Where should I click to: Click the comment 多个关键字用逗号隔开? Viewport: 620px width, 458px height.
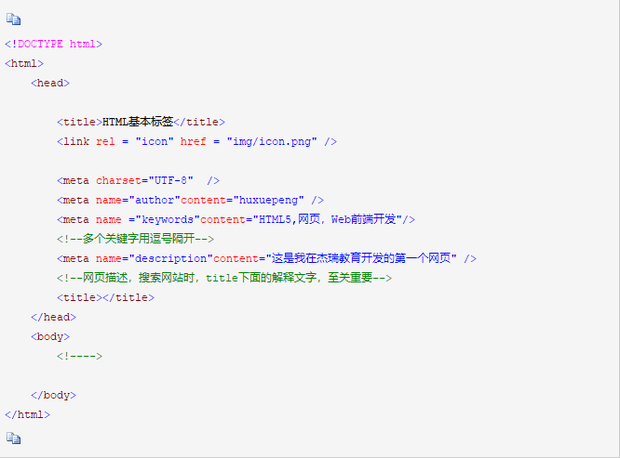pyautogui.click(x=140, y=239)
